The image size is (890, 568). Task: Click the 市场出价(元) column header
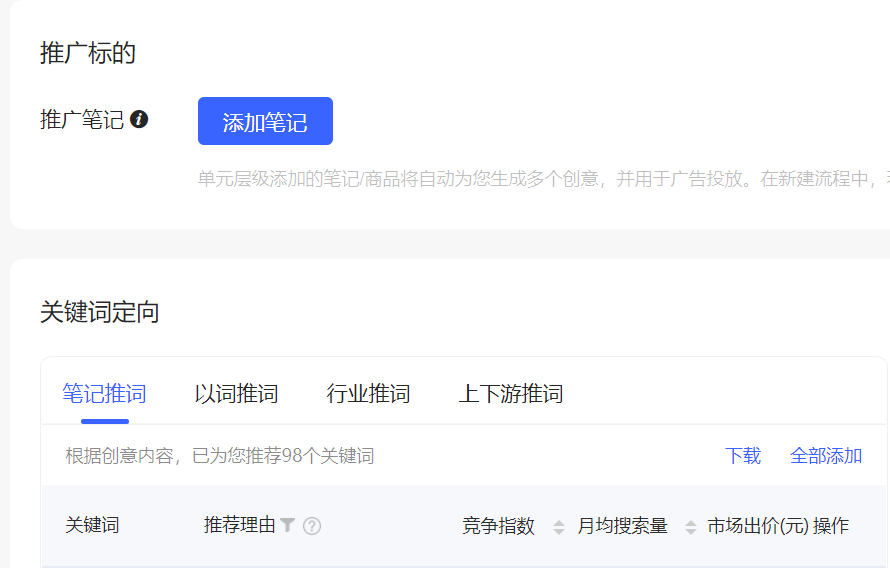pos(757,526)
